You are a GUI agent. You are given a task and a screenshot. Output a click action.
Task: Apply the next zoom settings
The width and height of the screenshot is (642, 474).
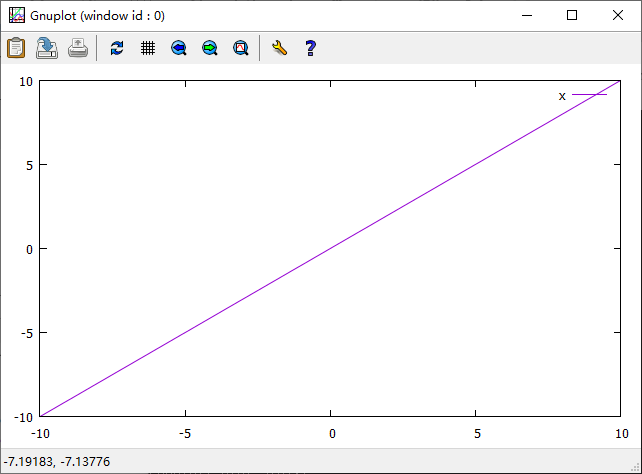[x=210, y=48]
